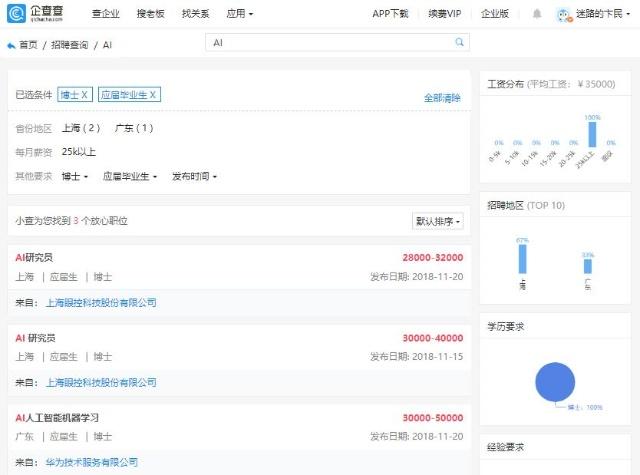Open the 博士 education dropdown filter
The width and height of the screenshot is (640, 475).
point(75,176)
